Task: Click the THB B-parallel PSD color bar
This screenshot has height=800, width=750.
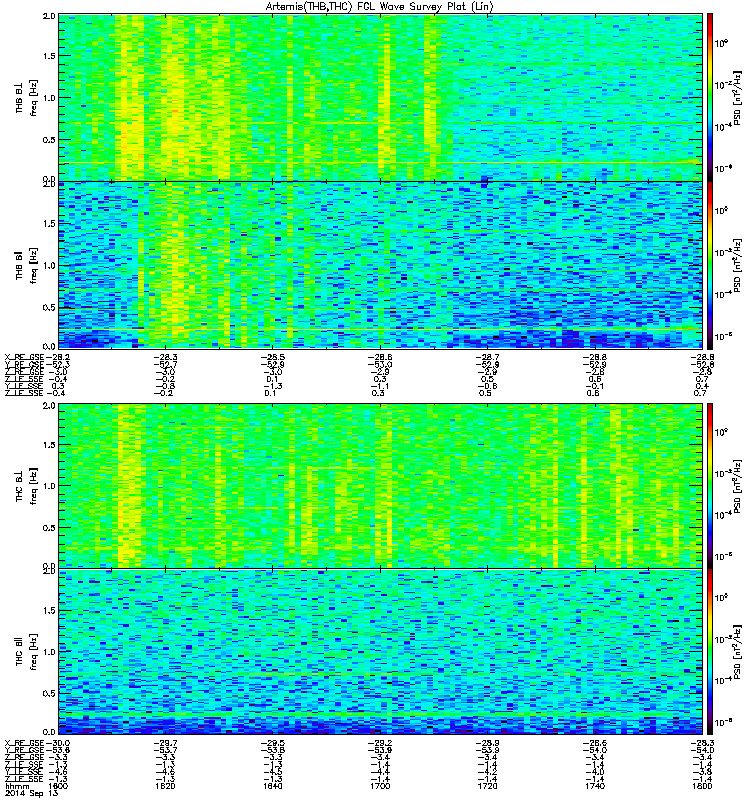Action: click(709, 265)
